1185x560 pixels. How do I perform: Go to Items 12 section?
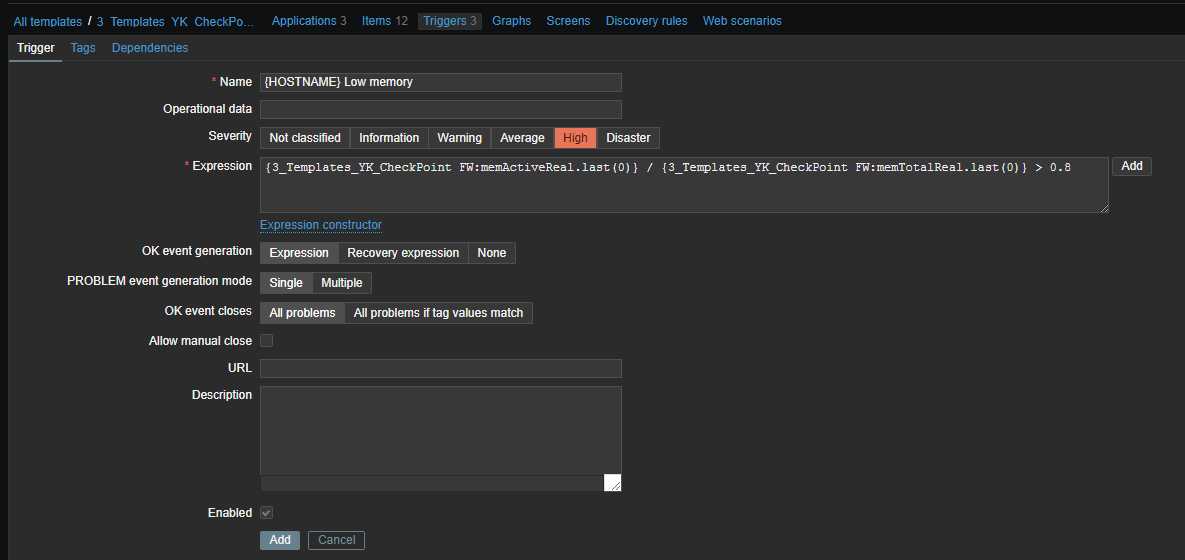point(385,20)
